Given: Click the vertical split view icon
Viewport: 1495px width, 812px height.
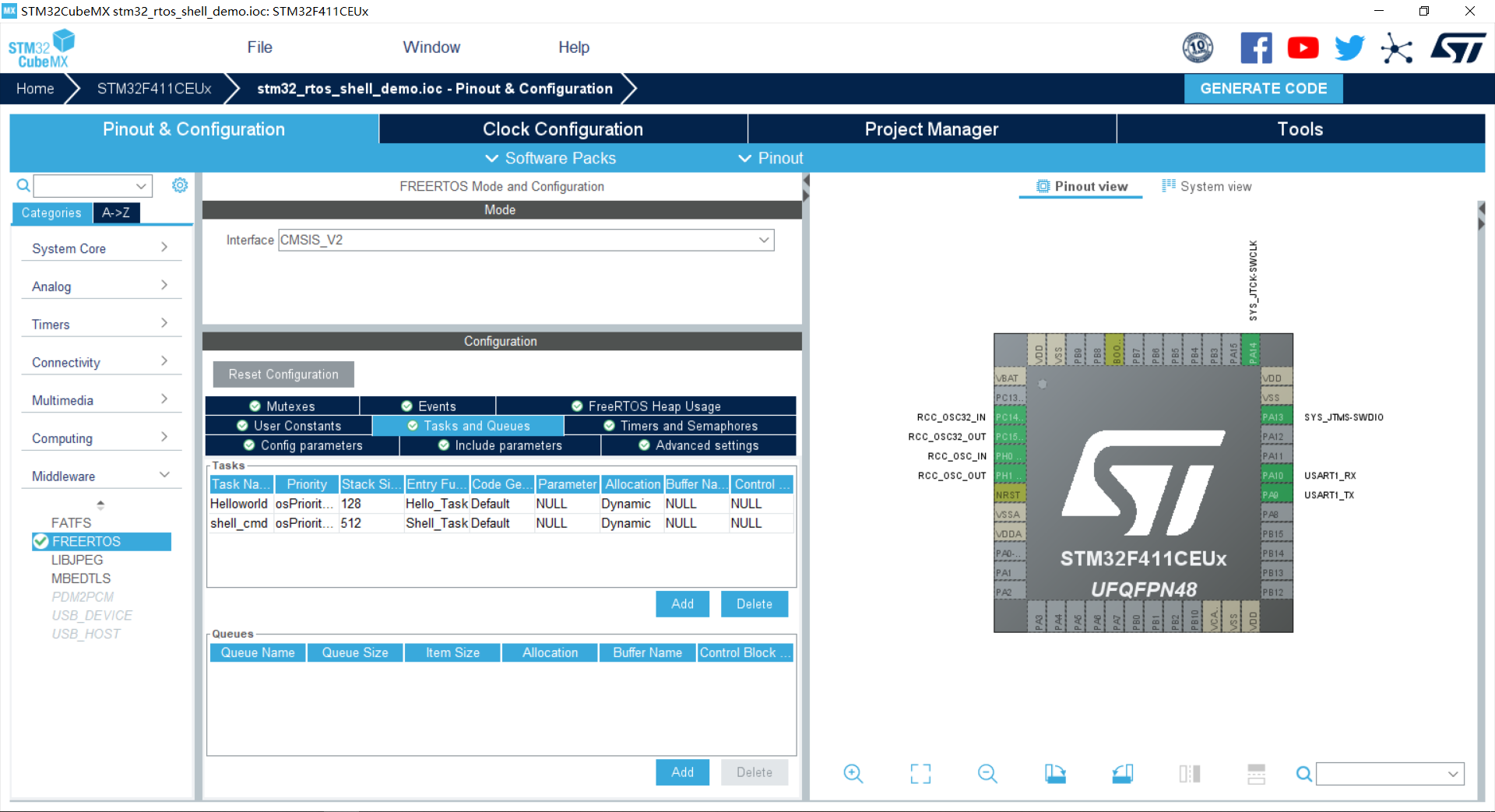Looking at the screenshot, I should [x=1190, y=773].
